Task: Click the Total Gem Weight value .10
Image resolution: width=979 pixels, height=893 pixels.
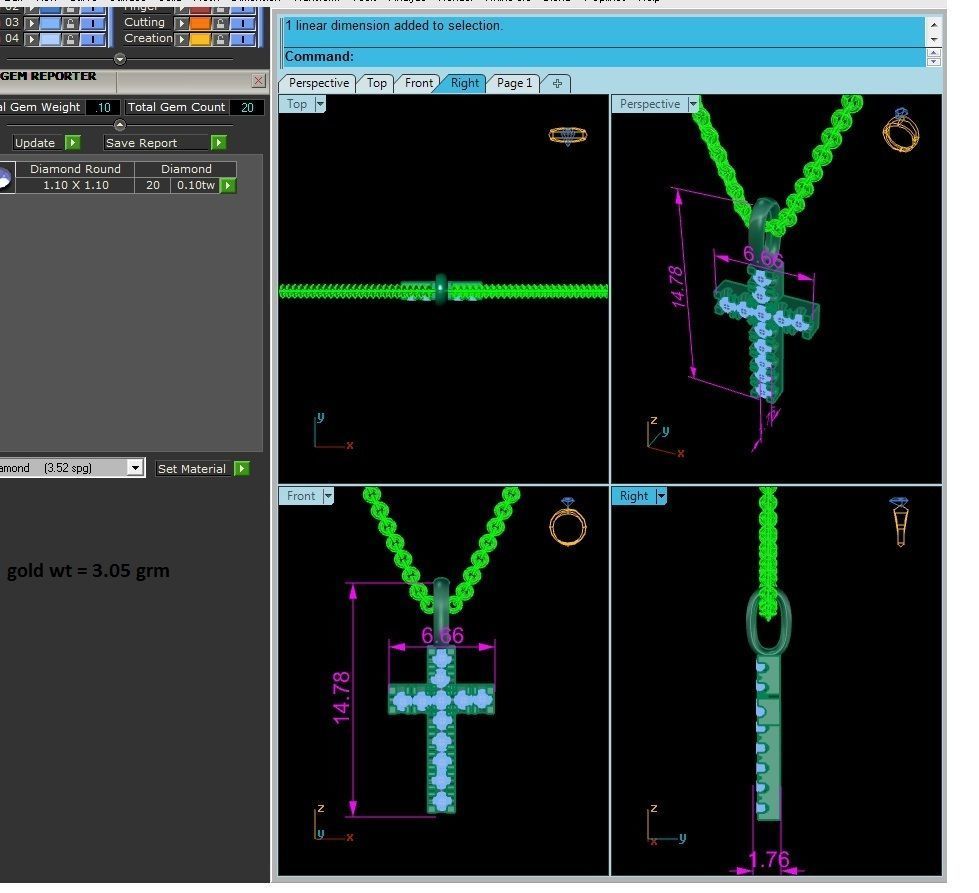Action: [102, 107]
